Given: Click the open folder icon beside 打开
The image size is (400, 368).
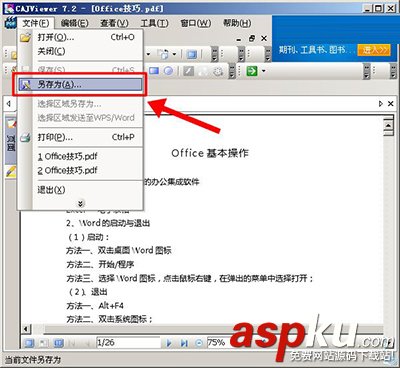Looking at the screenshot, I should 26,37.
